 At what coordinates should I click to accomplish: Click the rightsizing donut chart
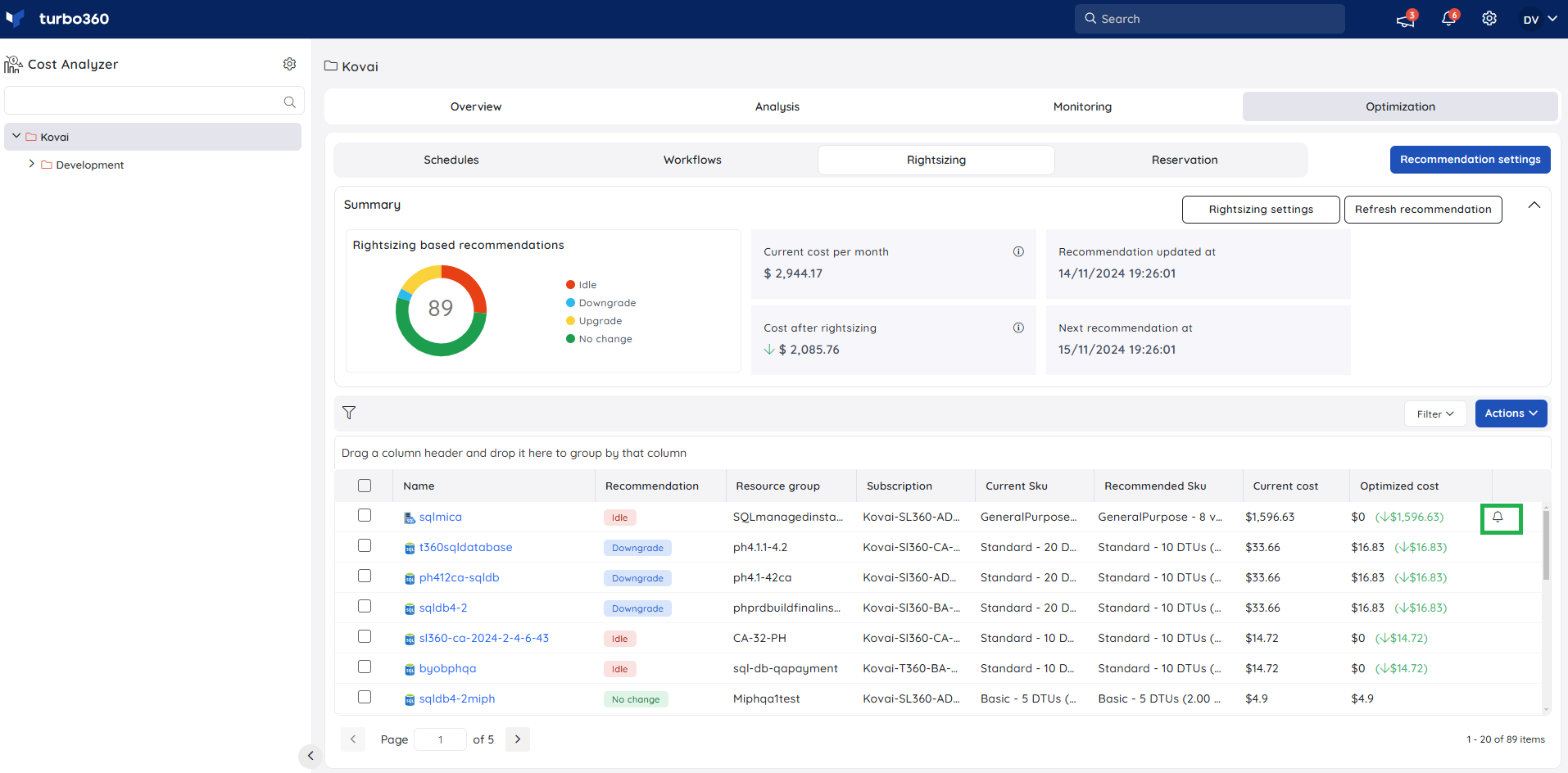441,310
